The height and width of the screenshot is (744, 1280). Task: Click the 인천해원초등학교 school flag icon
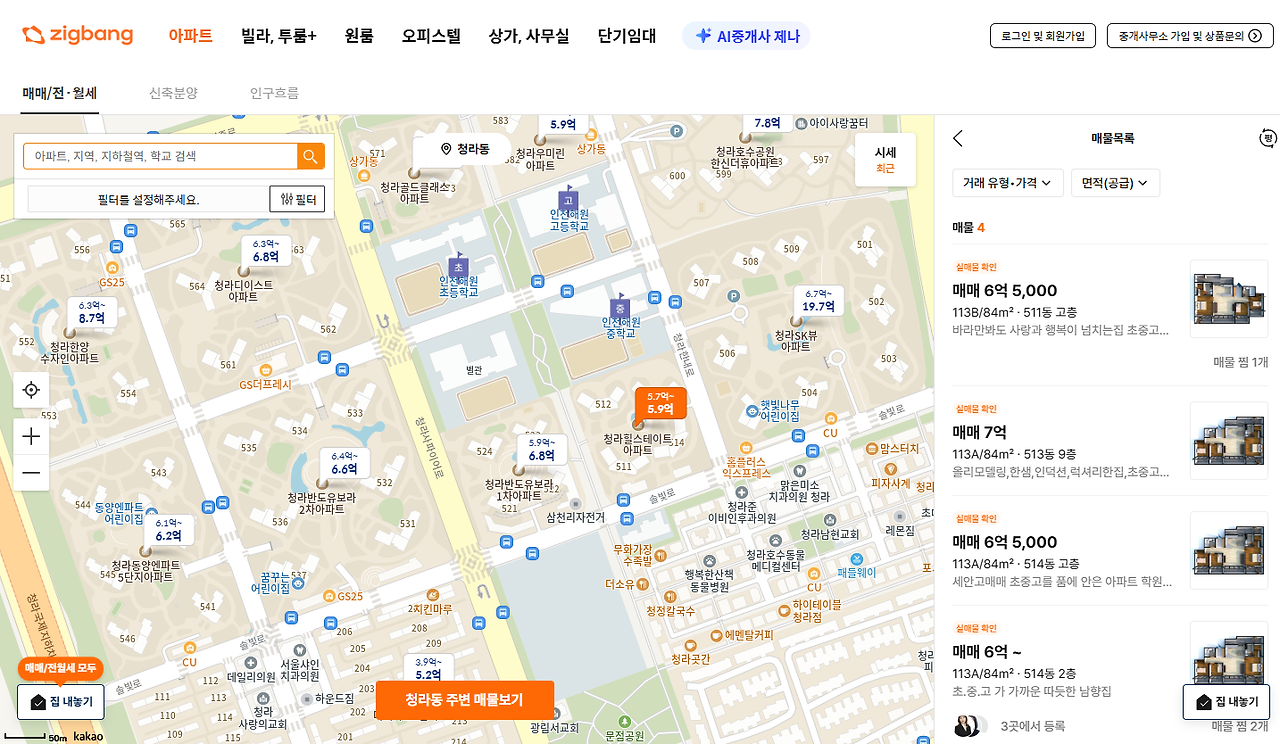click(458, 265)
